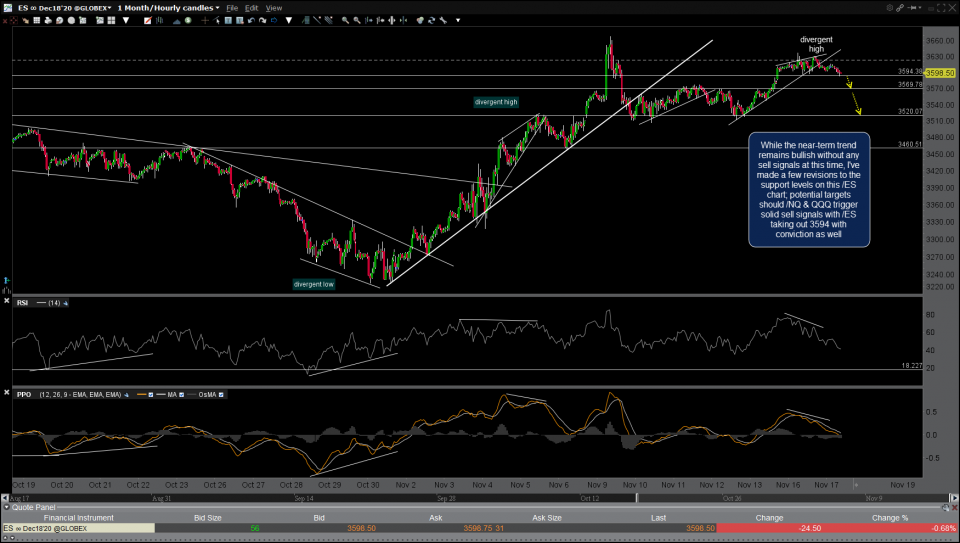Image resolution: width=960 pixels, height=543 pixels.
Task: Click the redo arrow in the toolbar
Action: click(x=263, y=20)
